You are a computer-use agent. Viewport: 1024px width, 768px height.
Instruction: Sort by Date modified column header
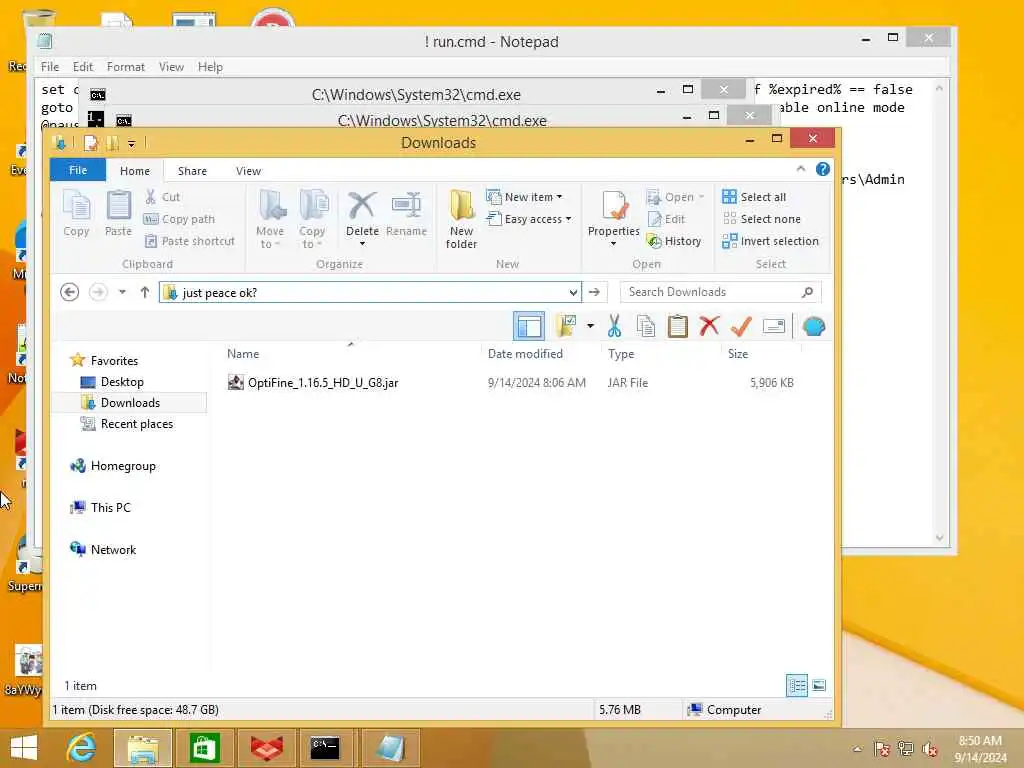(x=541, y=353)
